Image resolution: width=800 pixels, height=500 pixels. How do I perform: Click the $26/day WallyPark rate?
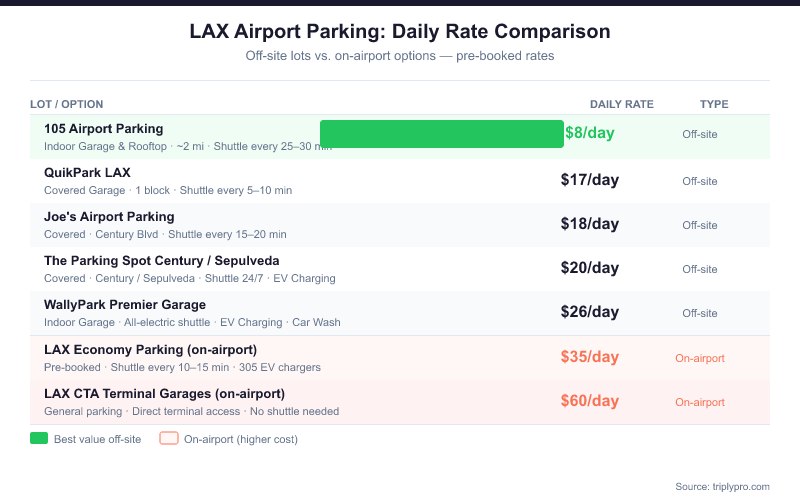click(x=590, y=312)
